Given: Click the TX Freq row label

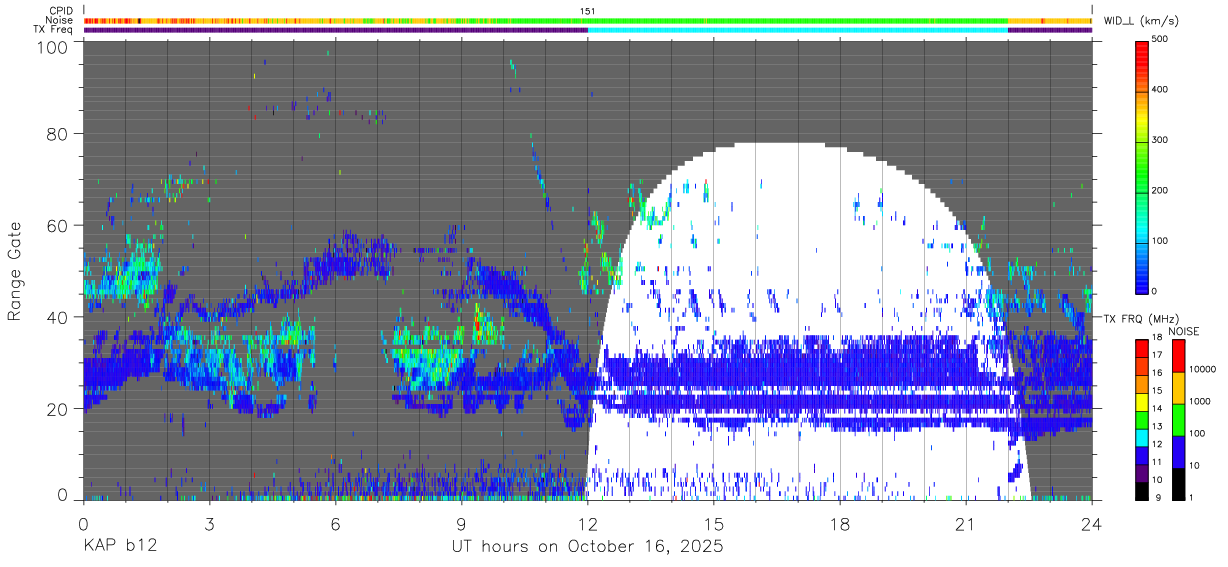Looking at the screenshot, I should point(53,29).
